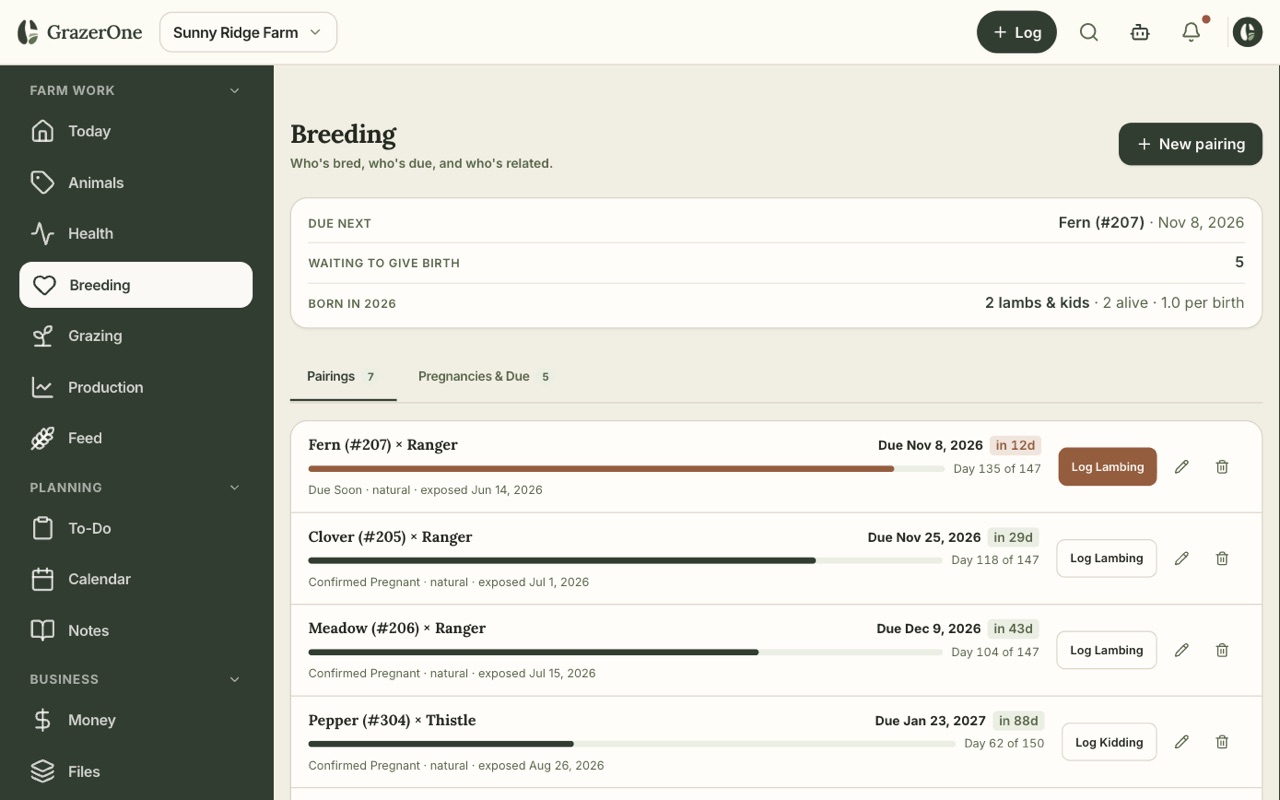The height and width of the screenshot is (800, 1280).
Task: Switch to the Pregnancies & Due tab
Action: click(x=485, y=377)
